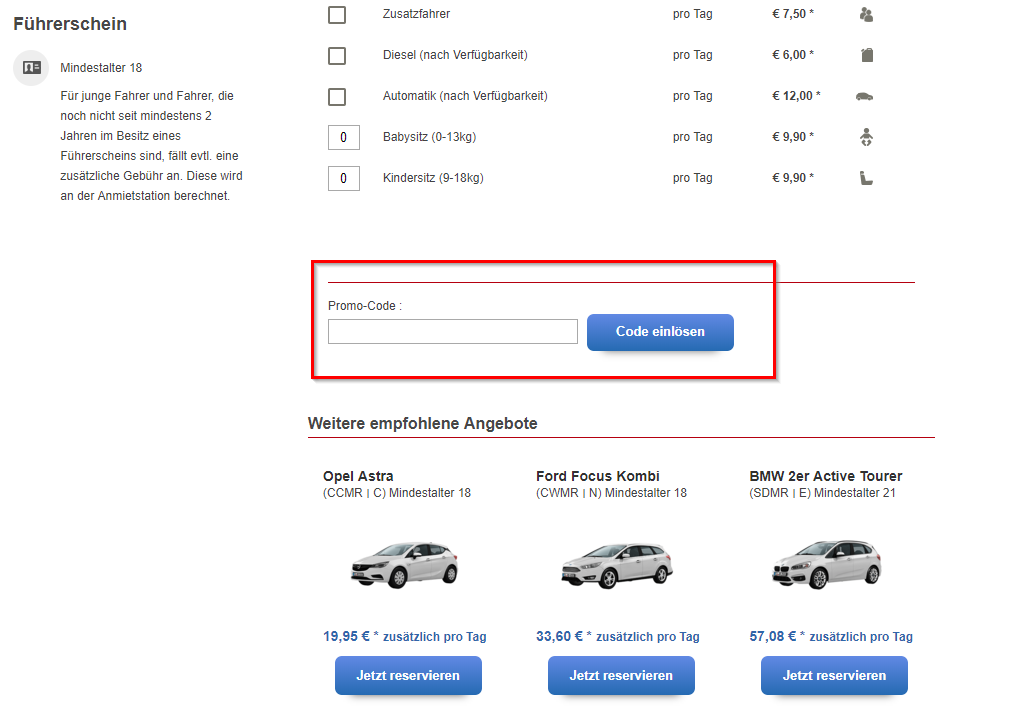Click the BMW 2er Active Tourer title
Screen dimensions: 1014x719
coord(826,476)
